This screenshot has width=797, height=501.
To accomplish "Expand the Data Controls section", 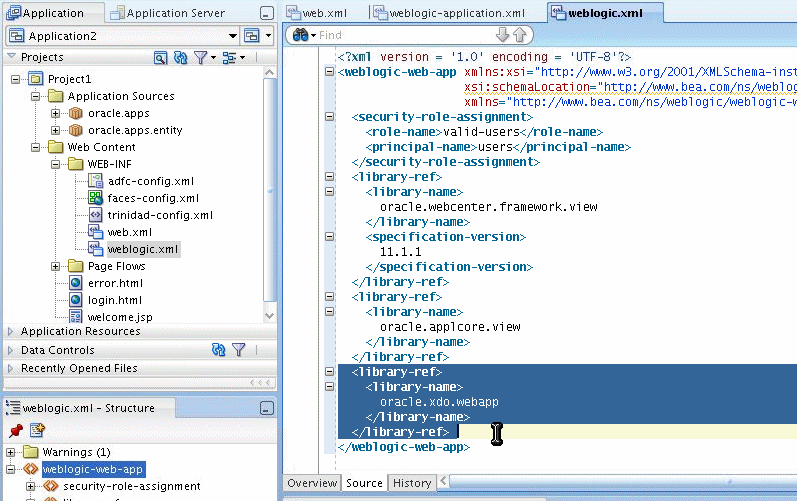I will pos(10,350).
